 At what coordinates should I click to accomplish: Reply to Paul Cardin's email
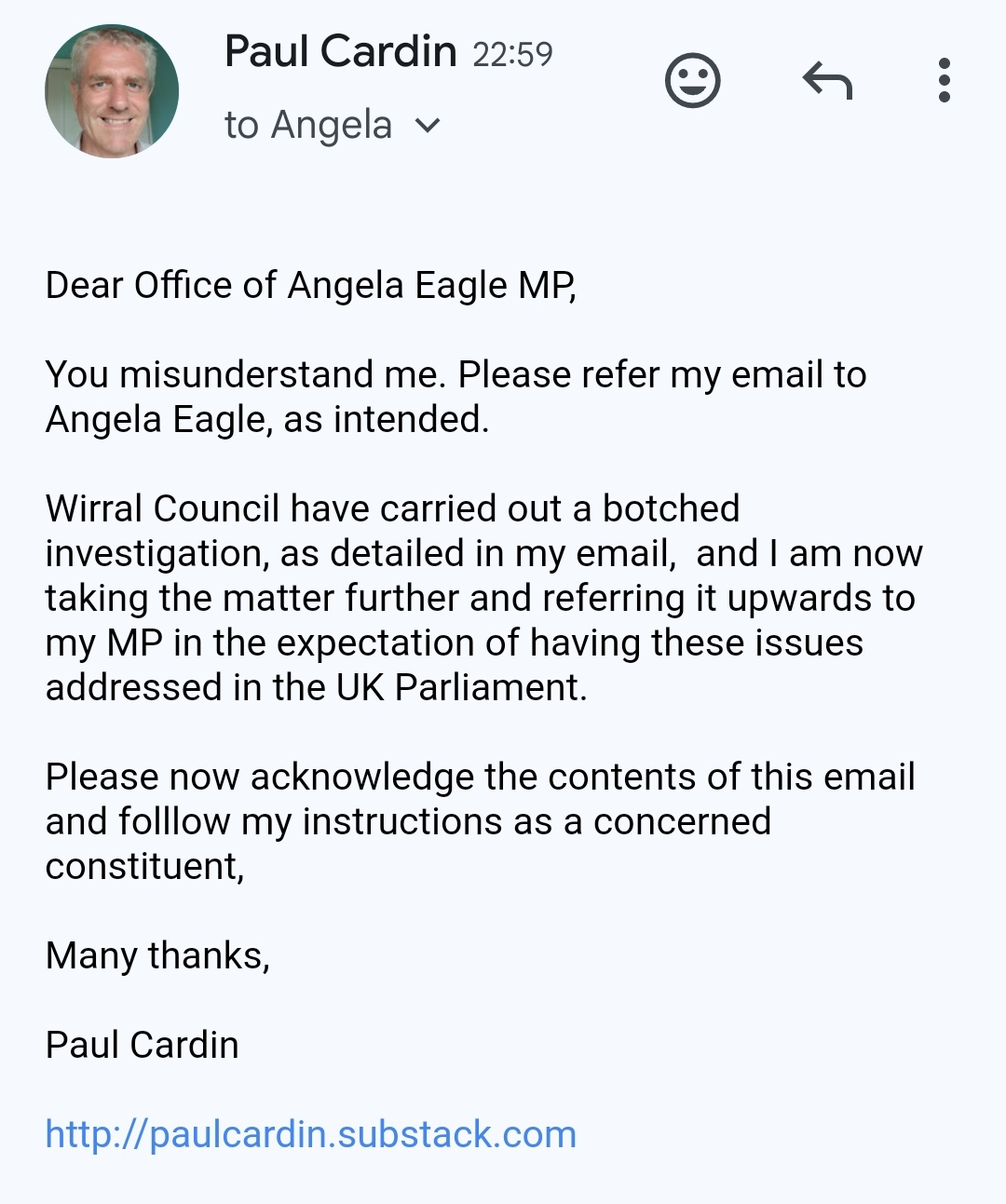pyautogui.click(x=827, y=81)
